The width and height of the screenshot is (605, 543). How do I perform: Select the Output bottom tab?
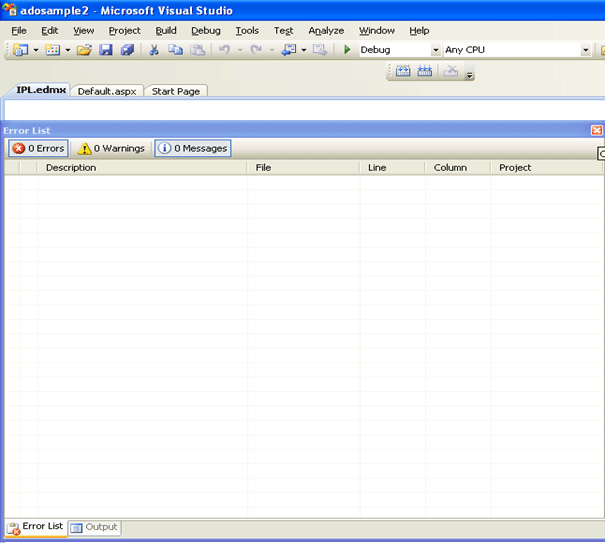pos(95,527)
